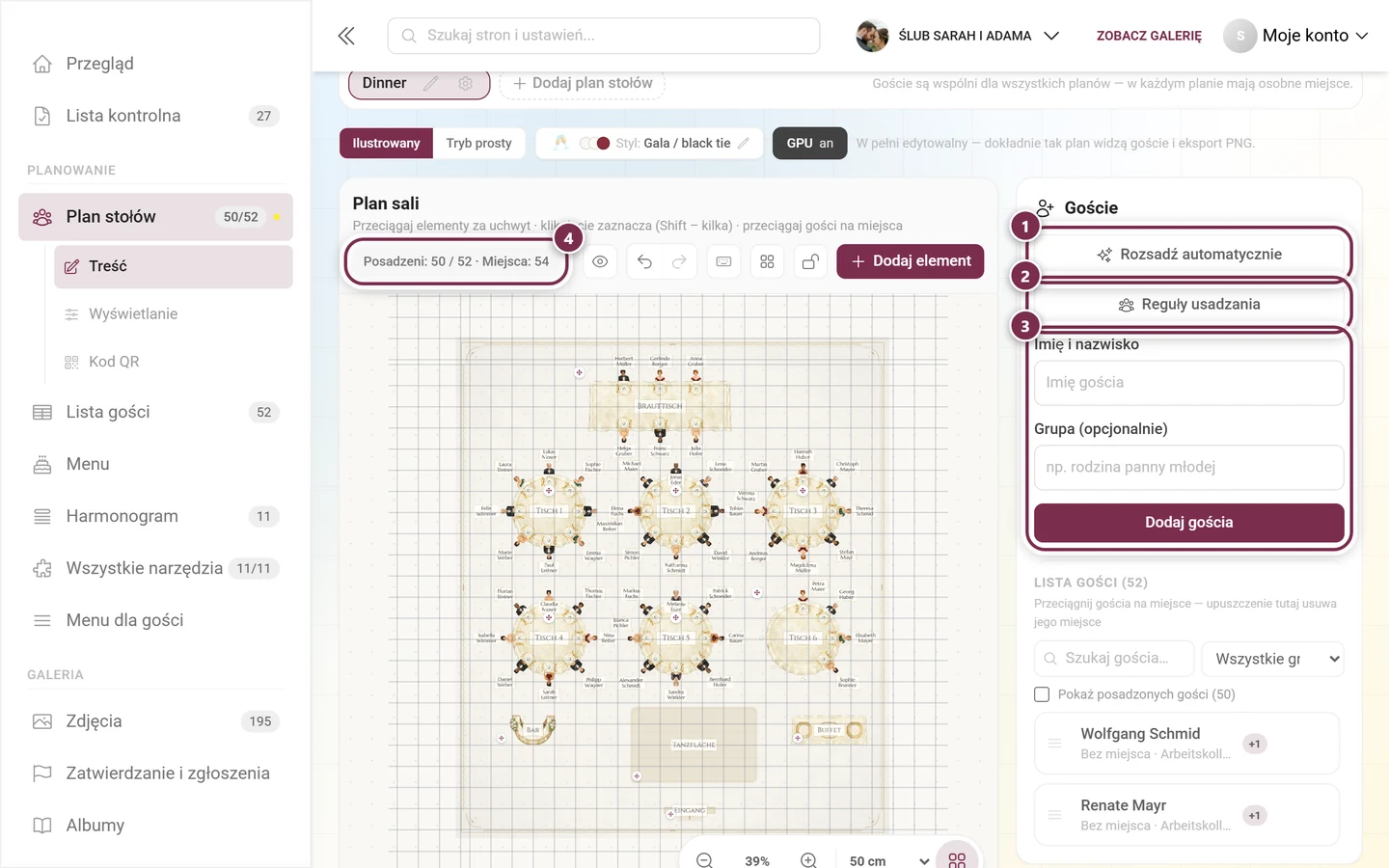The image size is (1389, 868).
Task: Open the 'Wszystkie gr' group filter dropdown
Action: pos(1273,659)
